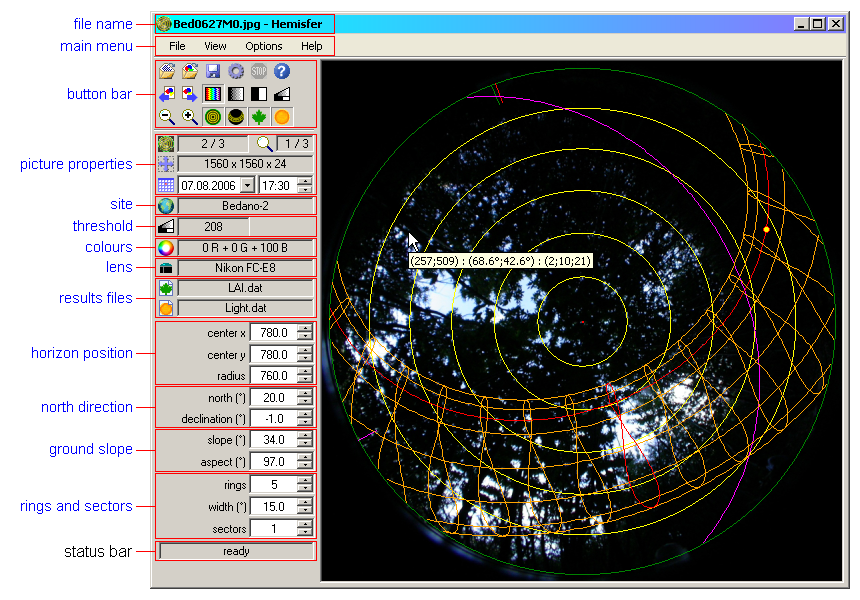The image size is (860, 600).
Task: Click the spinner beside the rings value
Action: [305, 485]
